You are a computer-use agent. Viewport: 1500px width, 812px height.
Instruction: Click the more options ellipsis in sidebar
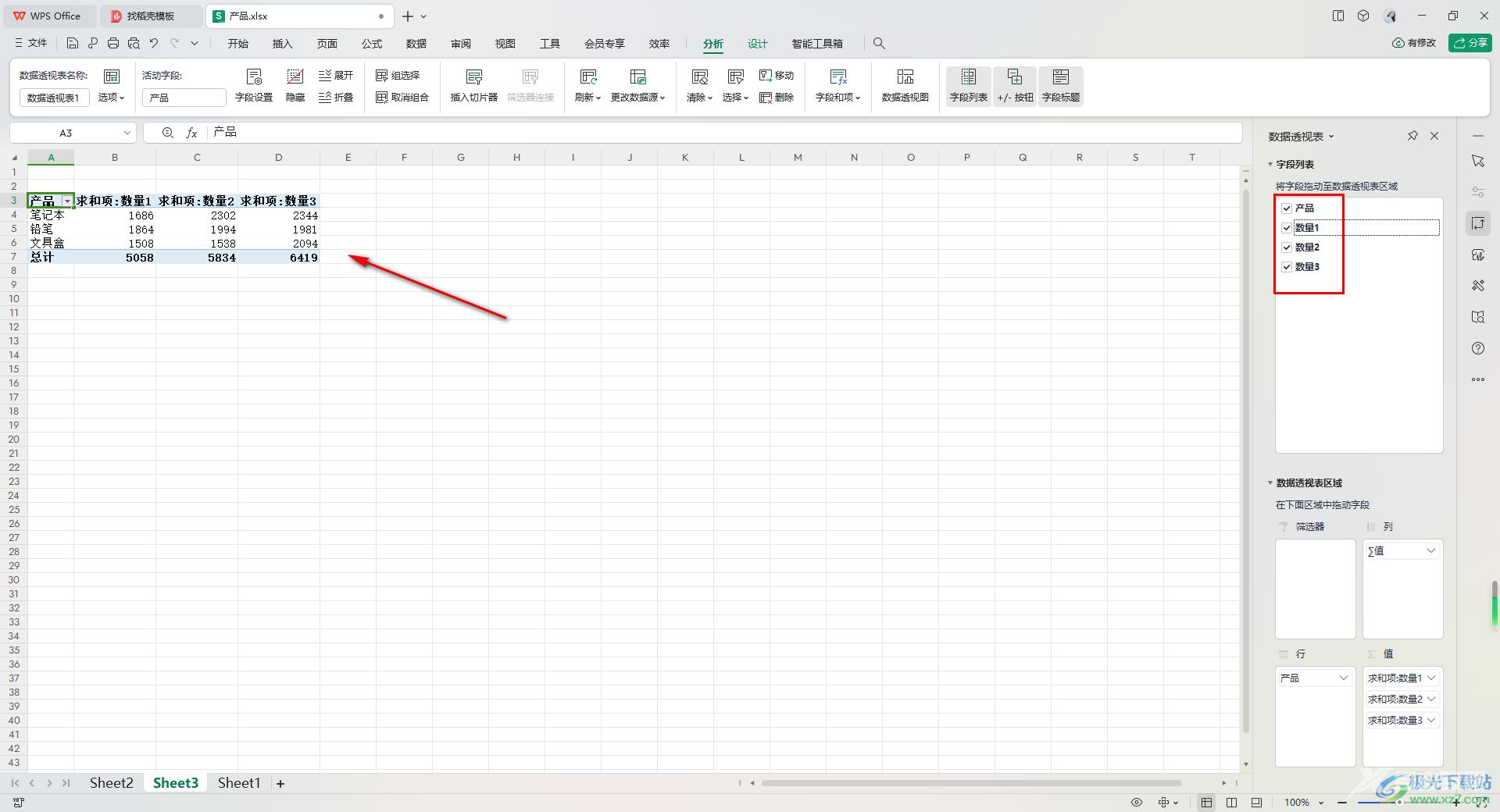pyautogui.click(x=1478, y=379)
